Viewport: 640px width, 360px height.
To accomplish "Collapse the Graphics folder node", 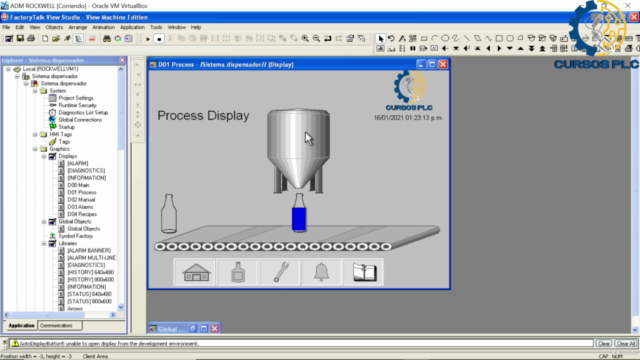I will pyautogui.click(x=35, y=149).
